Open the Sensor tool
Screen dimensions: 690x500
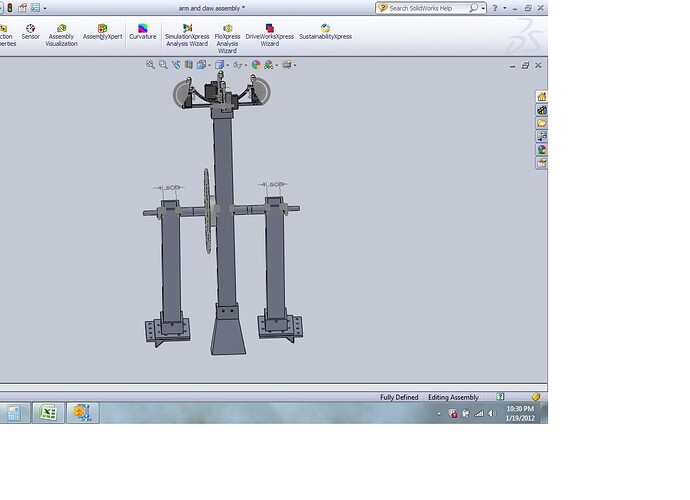coord(30,32)
